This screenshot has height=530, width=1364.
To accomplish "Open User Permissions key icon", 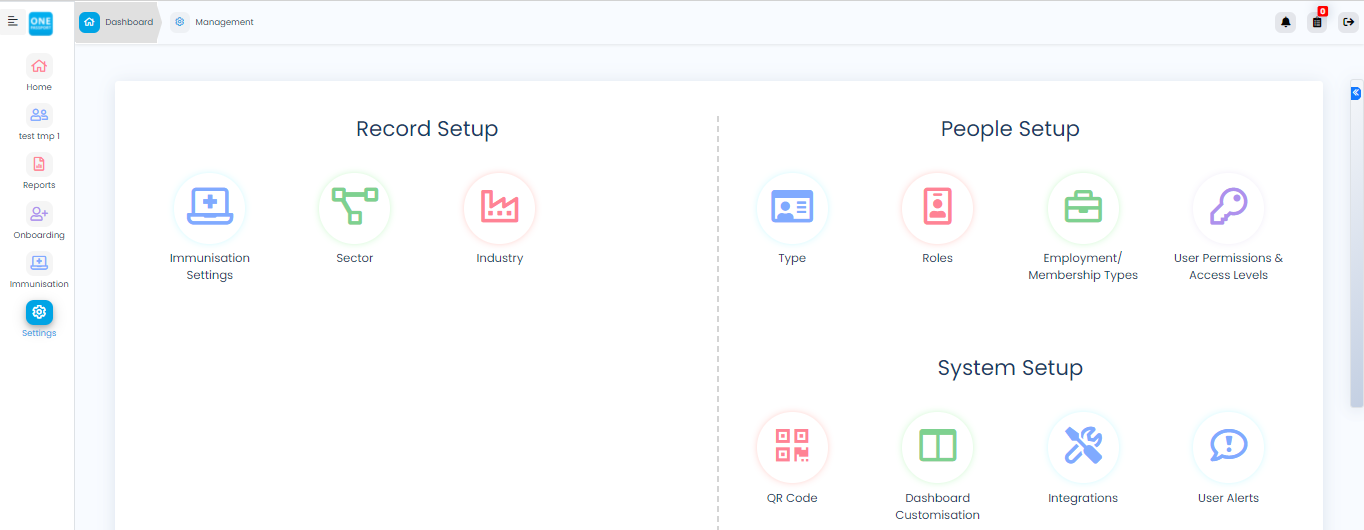I will coord(1228,208).
